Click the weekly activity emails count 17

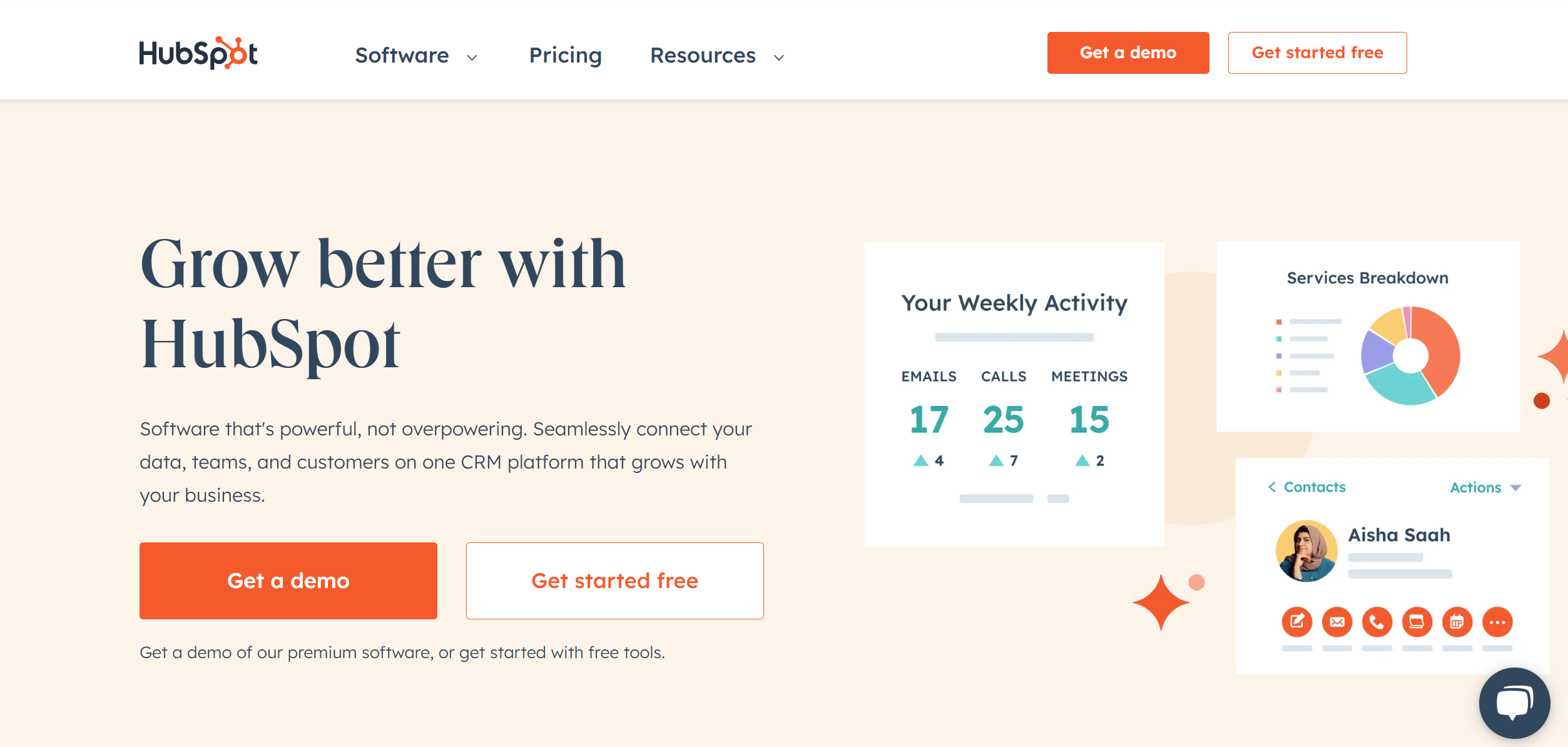(927, 418)
